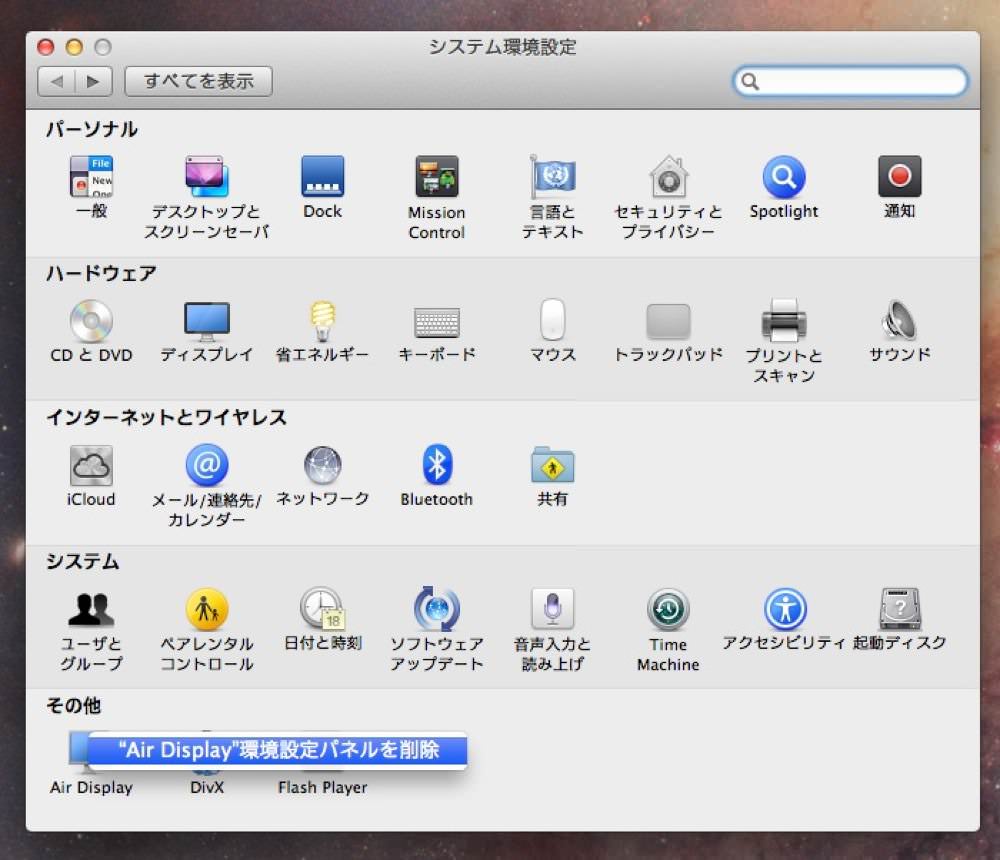The height and width of the screenshot is (860, 1000).
Task: Open デスクトップとスクリーンセーバ preferences
Action: [x=207, y=176]
